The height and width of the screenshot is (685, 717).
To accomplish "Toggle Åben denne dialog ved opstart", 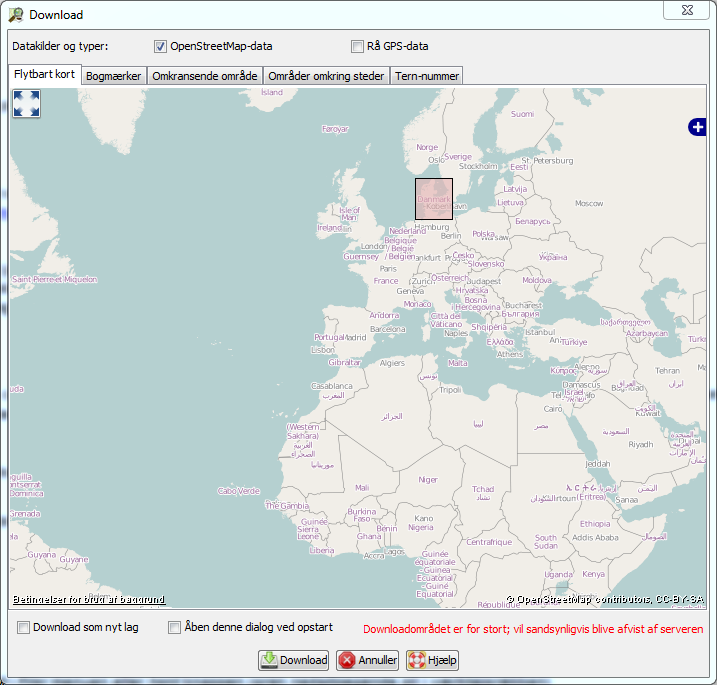I will (175, 628).
